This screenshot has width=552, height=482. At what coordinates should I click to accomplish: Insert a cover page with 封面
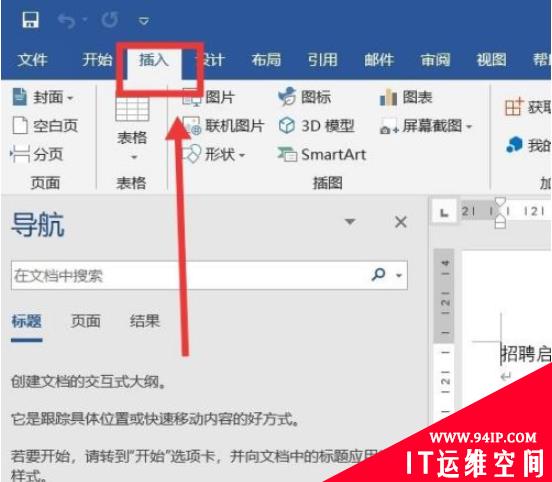[43, 97]
